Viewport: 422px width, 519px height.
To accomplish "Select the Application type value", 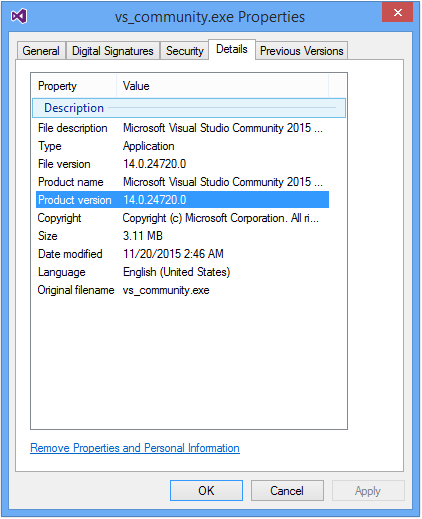I will pos(149,146).
